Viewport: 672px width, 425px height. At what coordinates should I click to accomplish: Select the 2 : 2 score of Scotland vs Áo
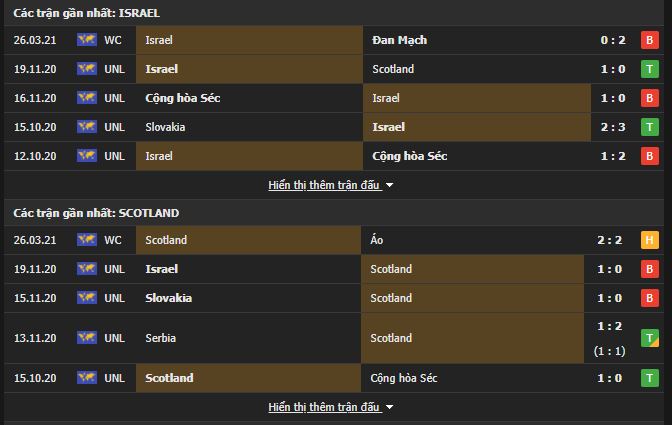click(609, 240)
